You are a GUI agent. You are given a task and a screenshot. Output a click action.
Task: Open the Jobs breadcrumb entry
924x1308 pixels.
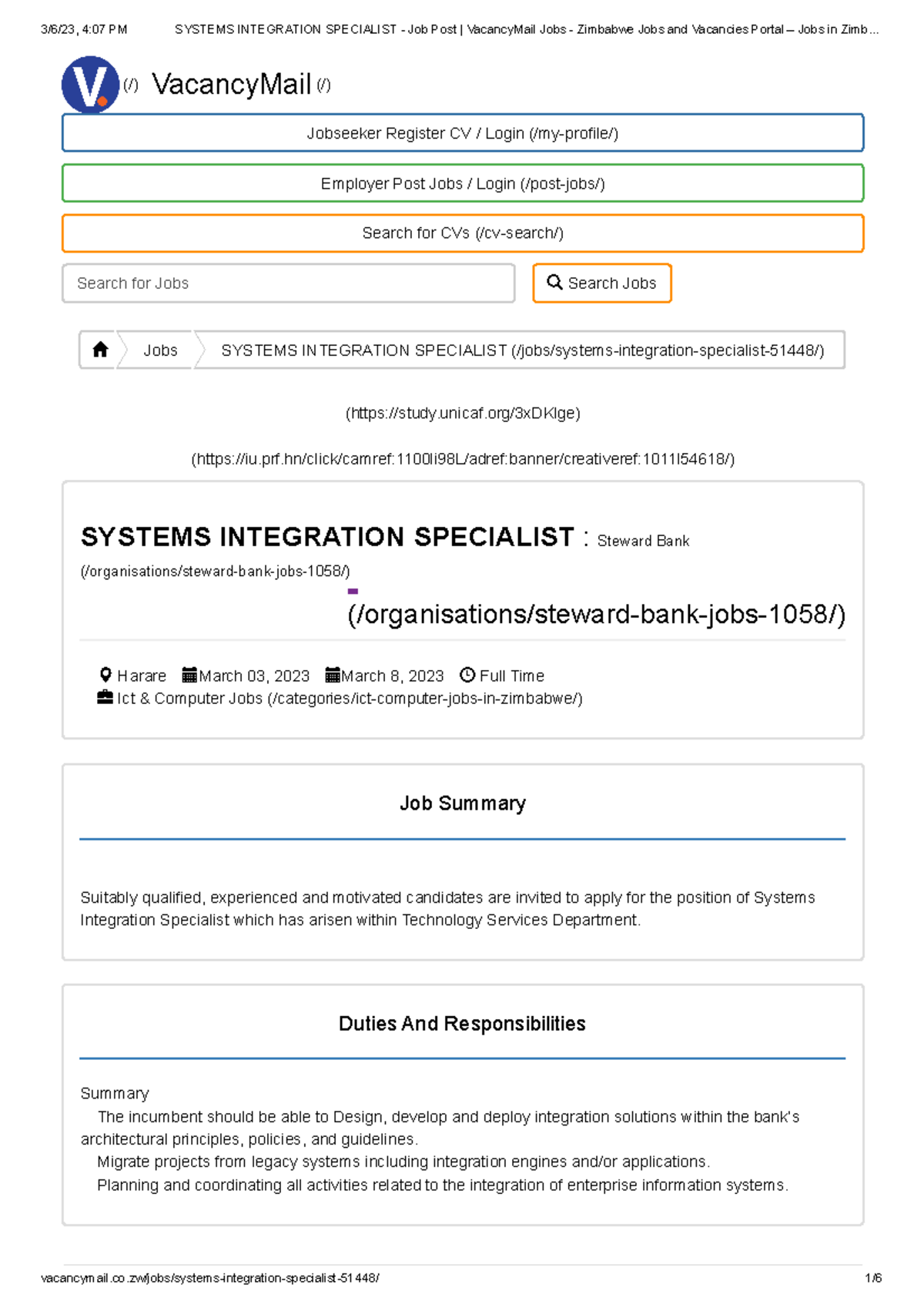(x=160, y=350)
